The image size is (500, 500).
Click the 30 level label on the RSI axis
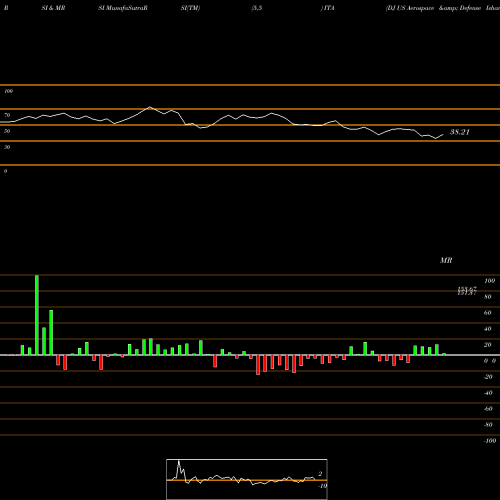click(7, 147)
